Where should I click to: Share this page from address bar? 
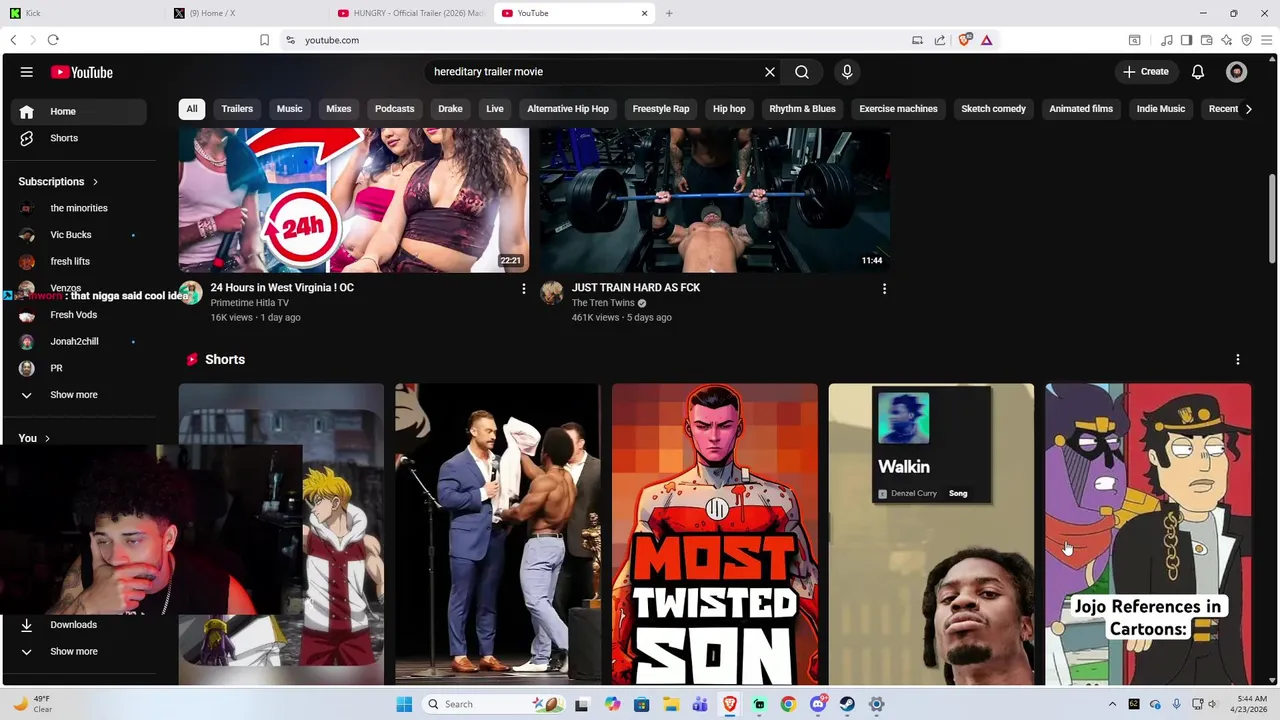tap(940, 40)
